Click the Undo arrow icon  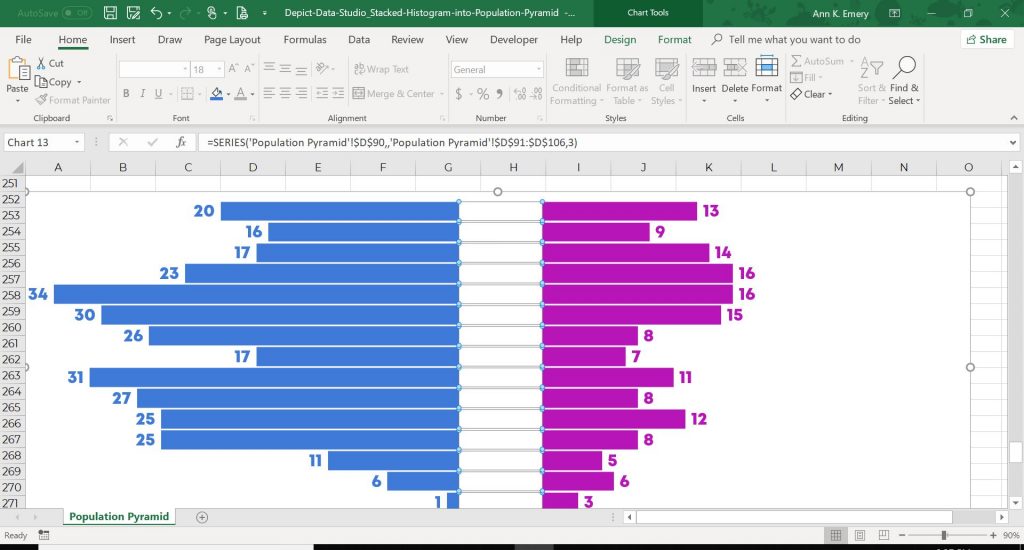pyautogui.click(x=156, y=12)
